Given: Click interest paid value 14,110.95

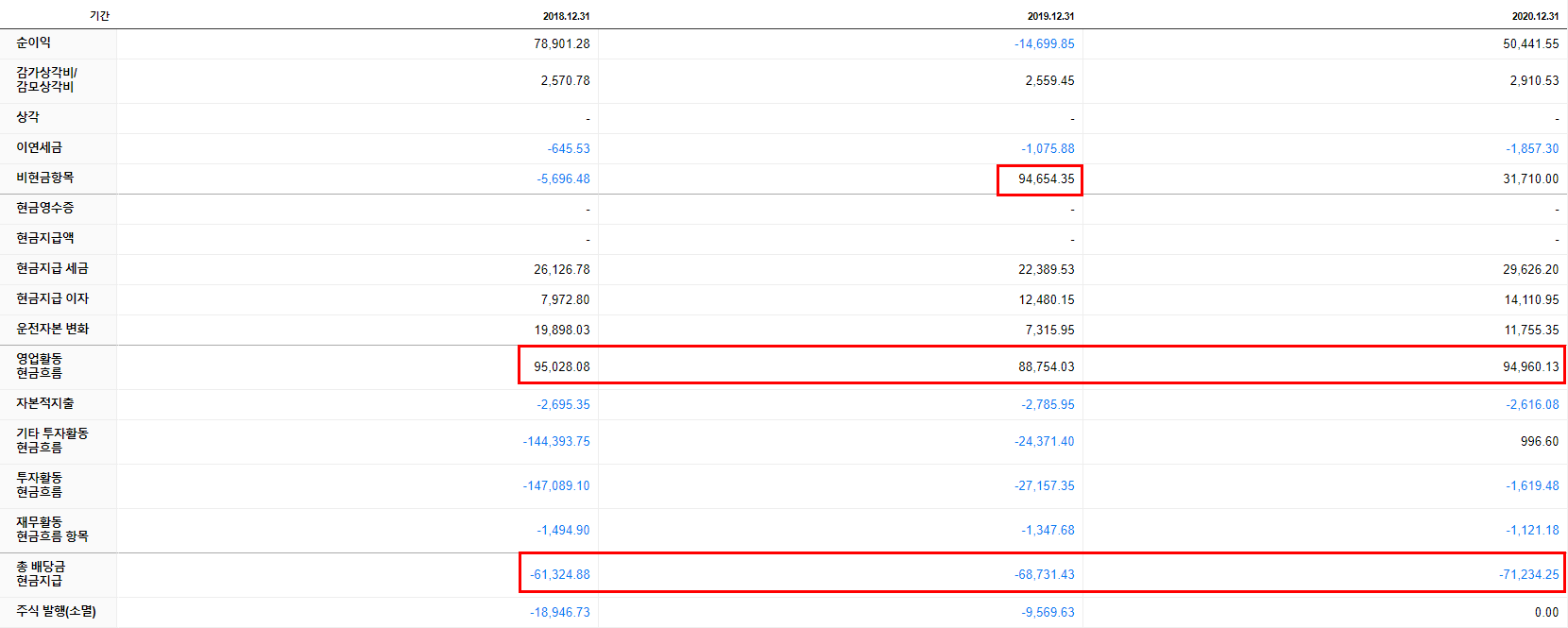Looking at the screenshot, I should click(1530, 299).
